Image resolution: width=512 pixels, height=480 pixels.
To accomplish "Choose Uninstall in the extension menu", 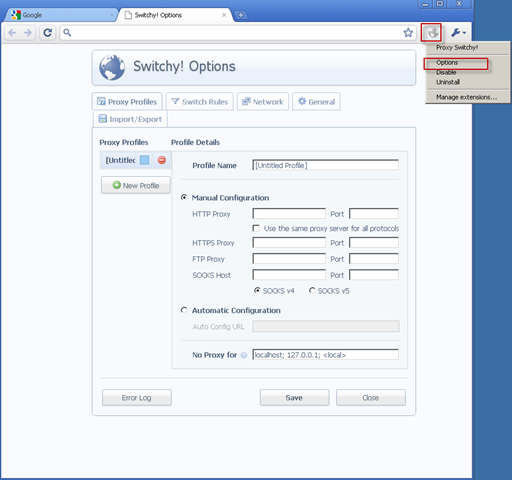I will 448,82.
